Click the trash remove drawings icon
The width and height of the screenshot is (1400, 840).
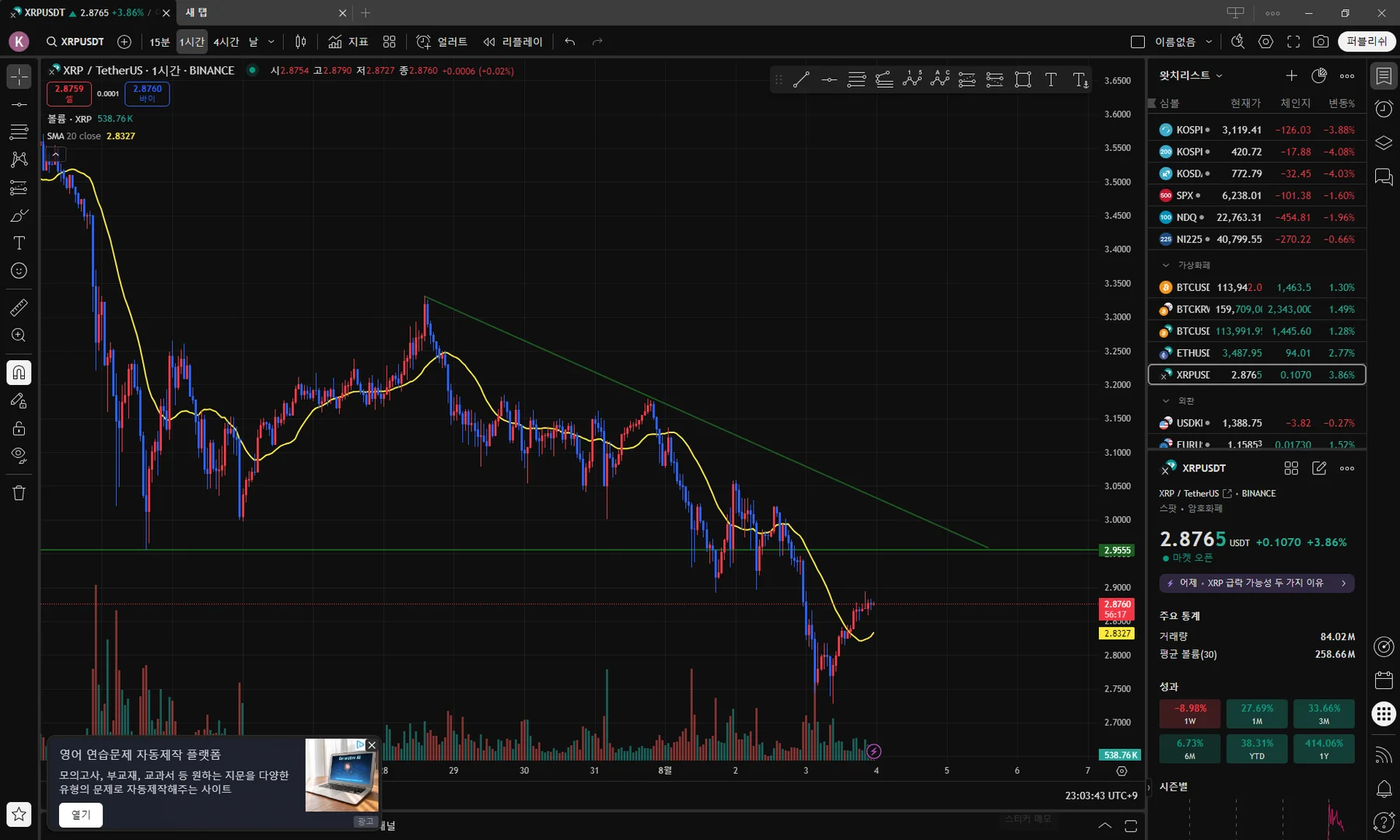(x=19, y=493)
